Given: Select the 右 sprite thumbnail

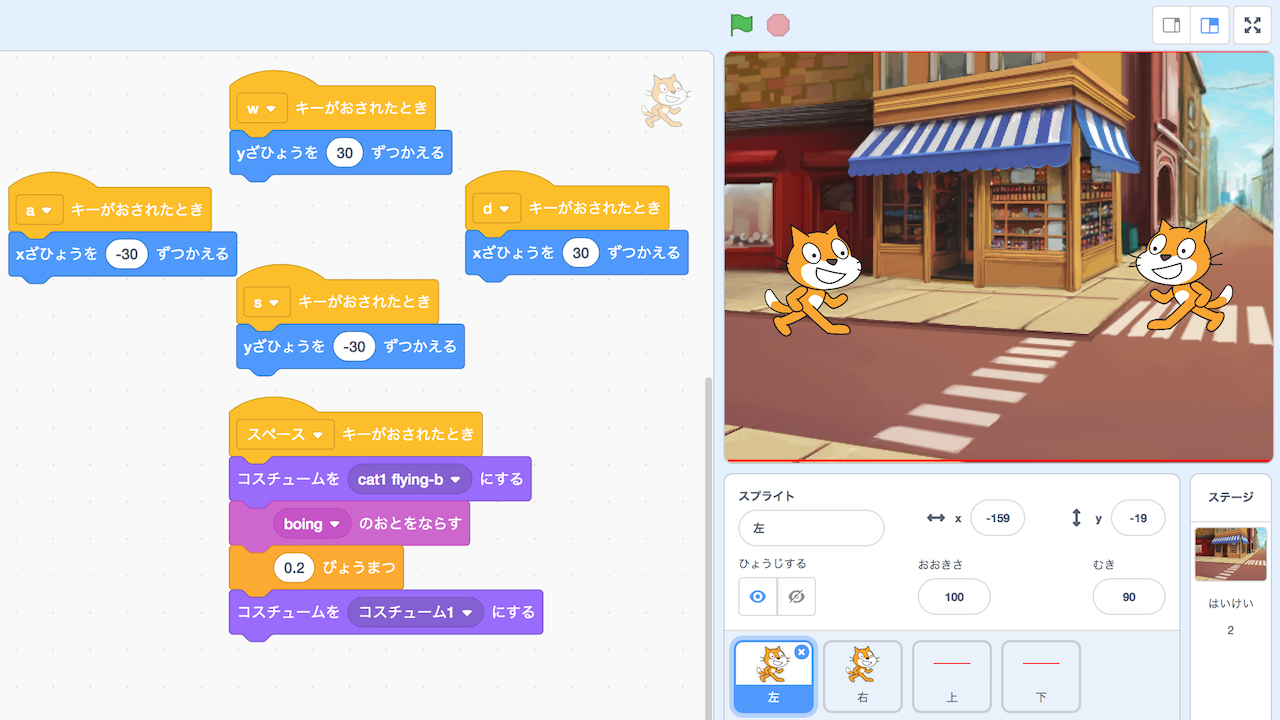Looking at the screenshot, I should [862, 678].
